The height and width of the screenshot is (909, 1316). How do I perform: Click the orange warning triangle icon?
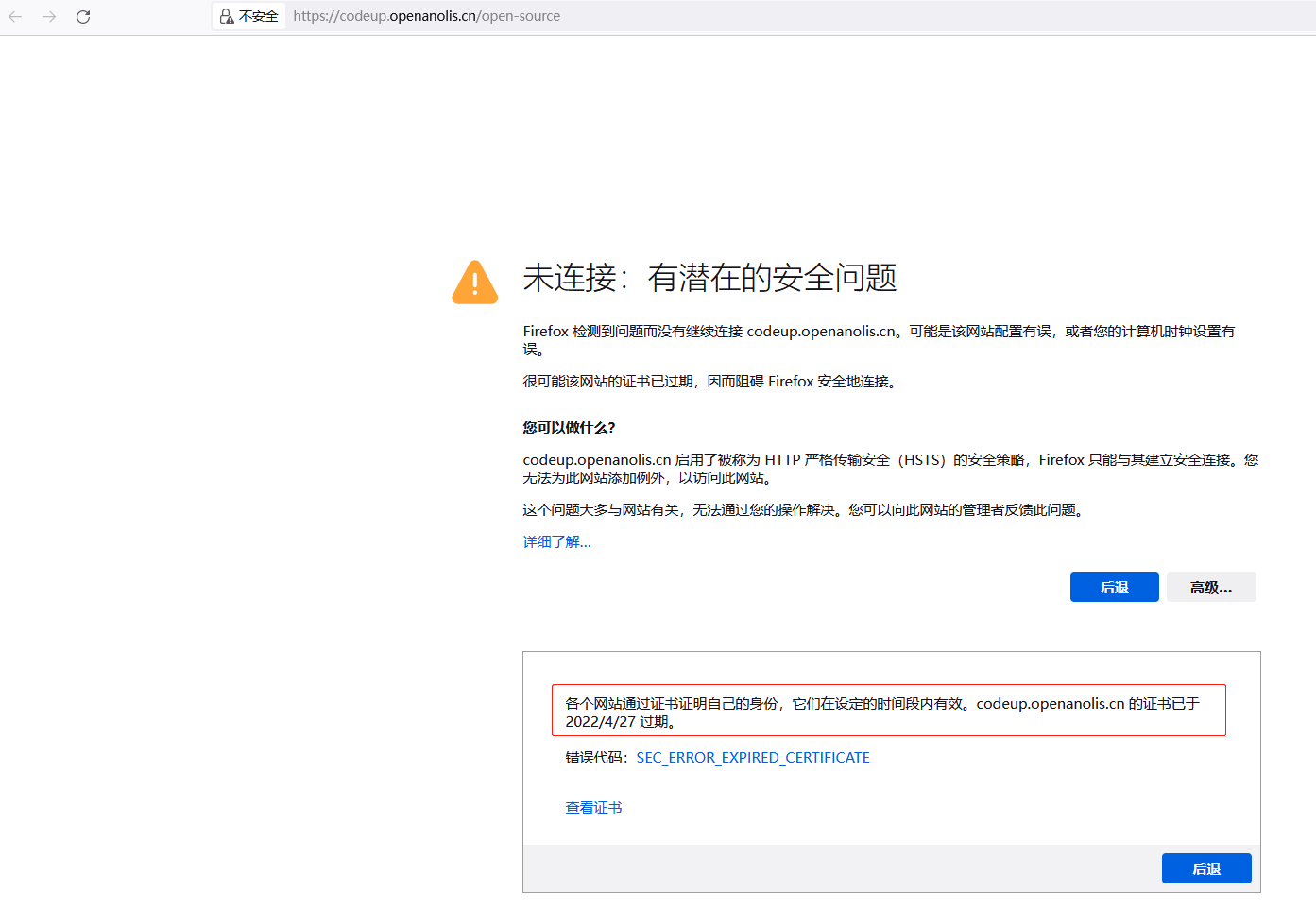[x=475, y=282]
